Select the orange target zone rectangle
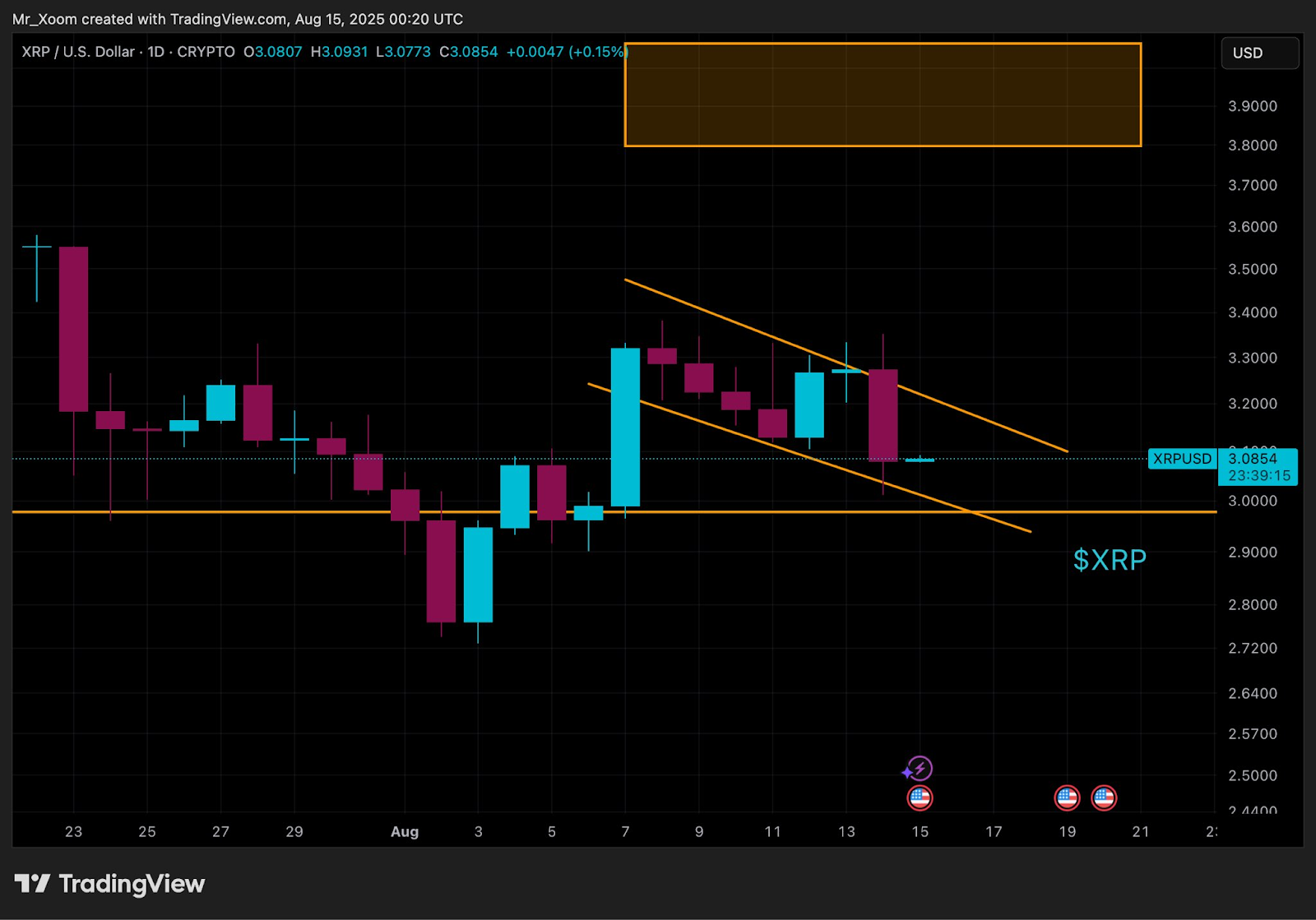1316x920 pixels. click(x=883, y=95)
